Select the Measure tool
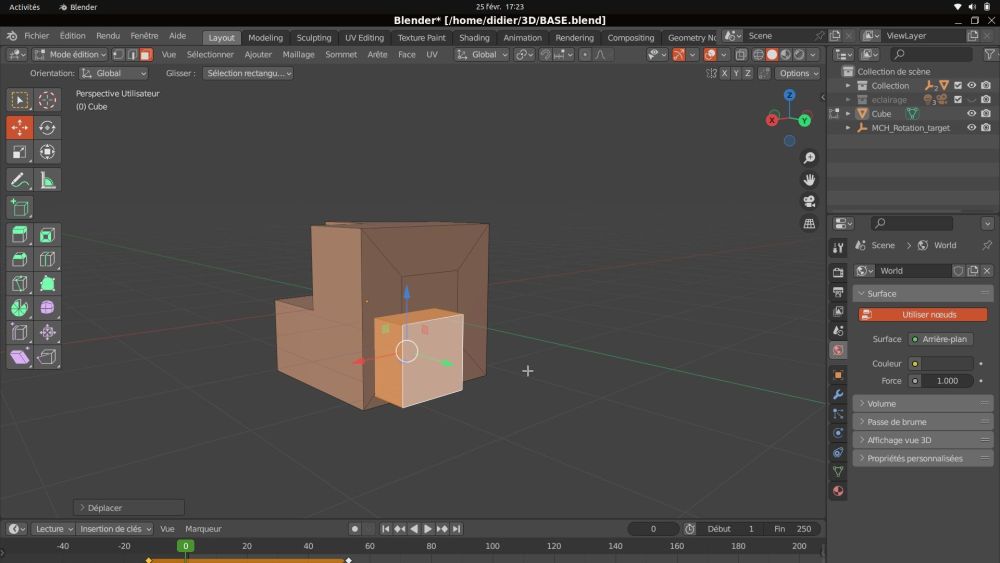Image resolution: width=1000 pixels, height=563 pixels. coord(47,180)
